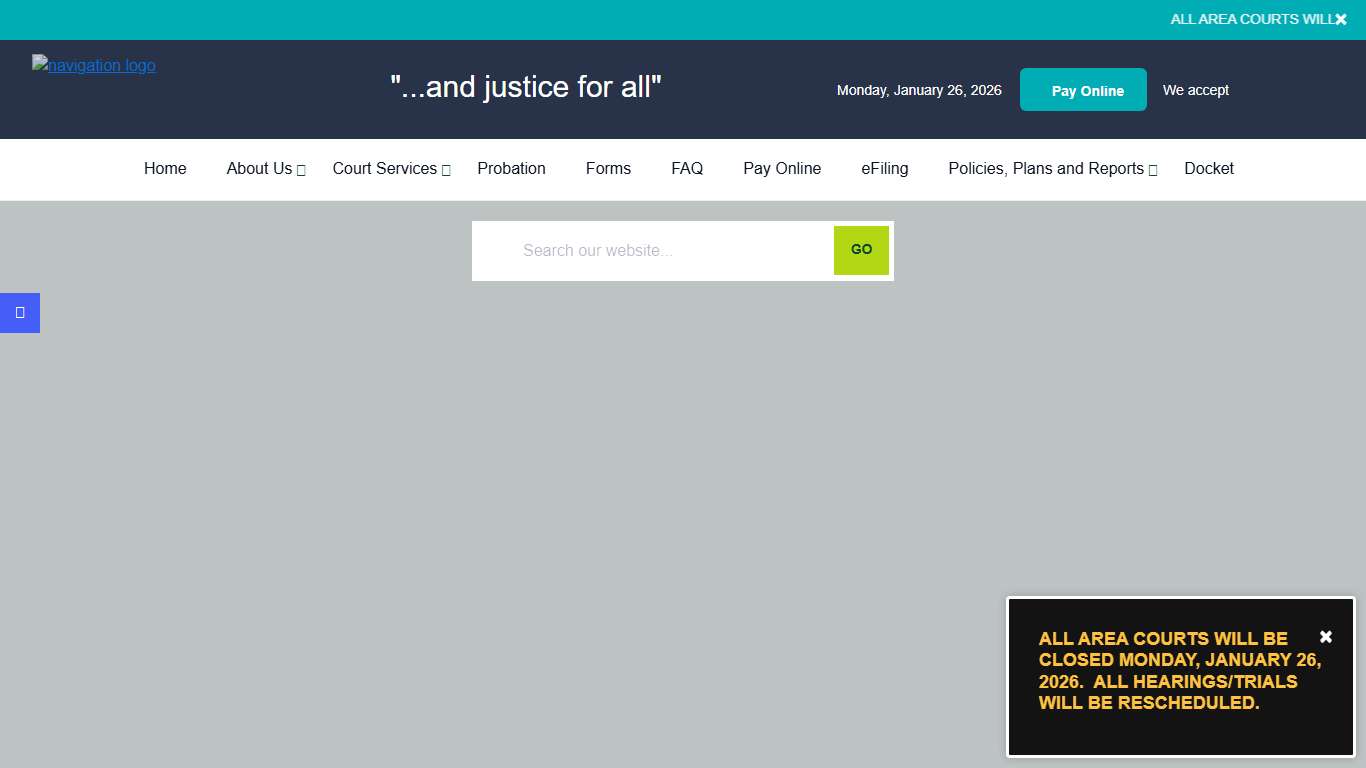Click the navigation logo image

[x=93, y=65]
